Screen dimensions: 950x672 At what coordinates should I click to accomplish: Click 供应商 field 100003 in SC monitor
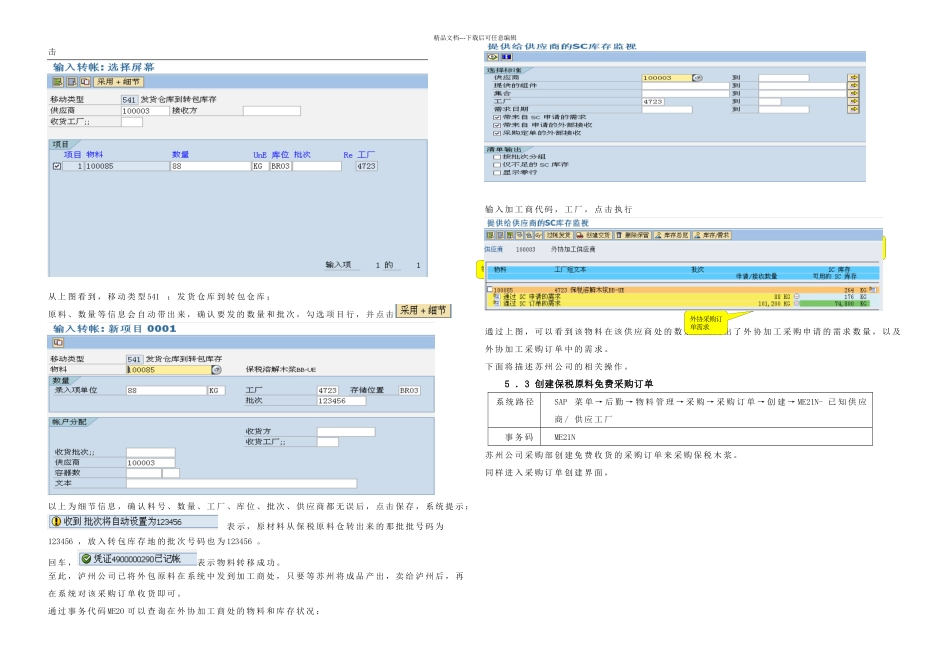[666, 78]
